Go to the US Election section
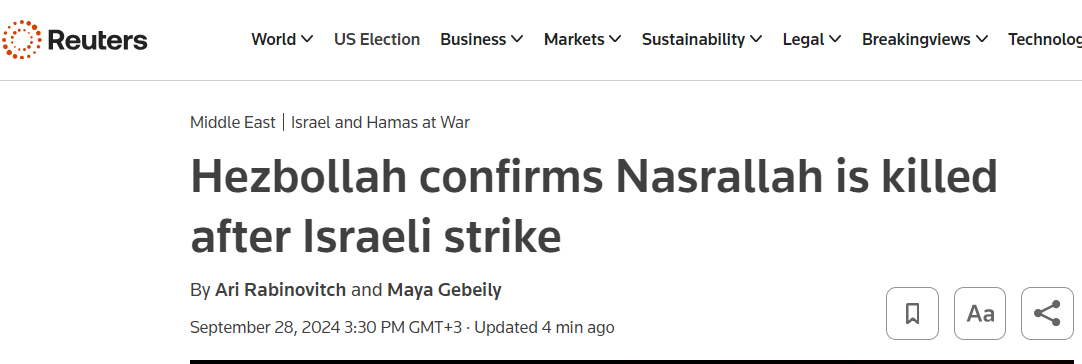 coord(377,39)
